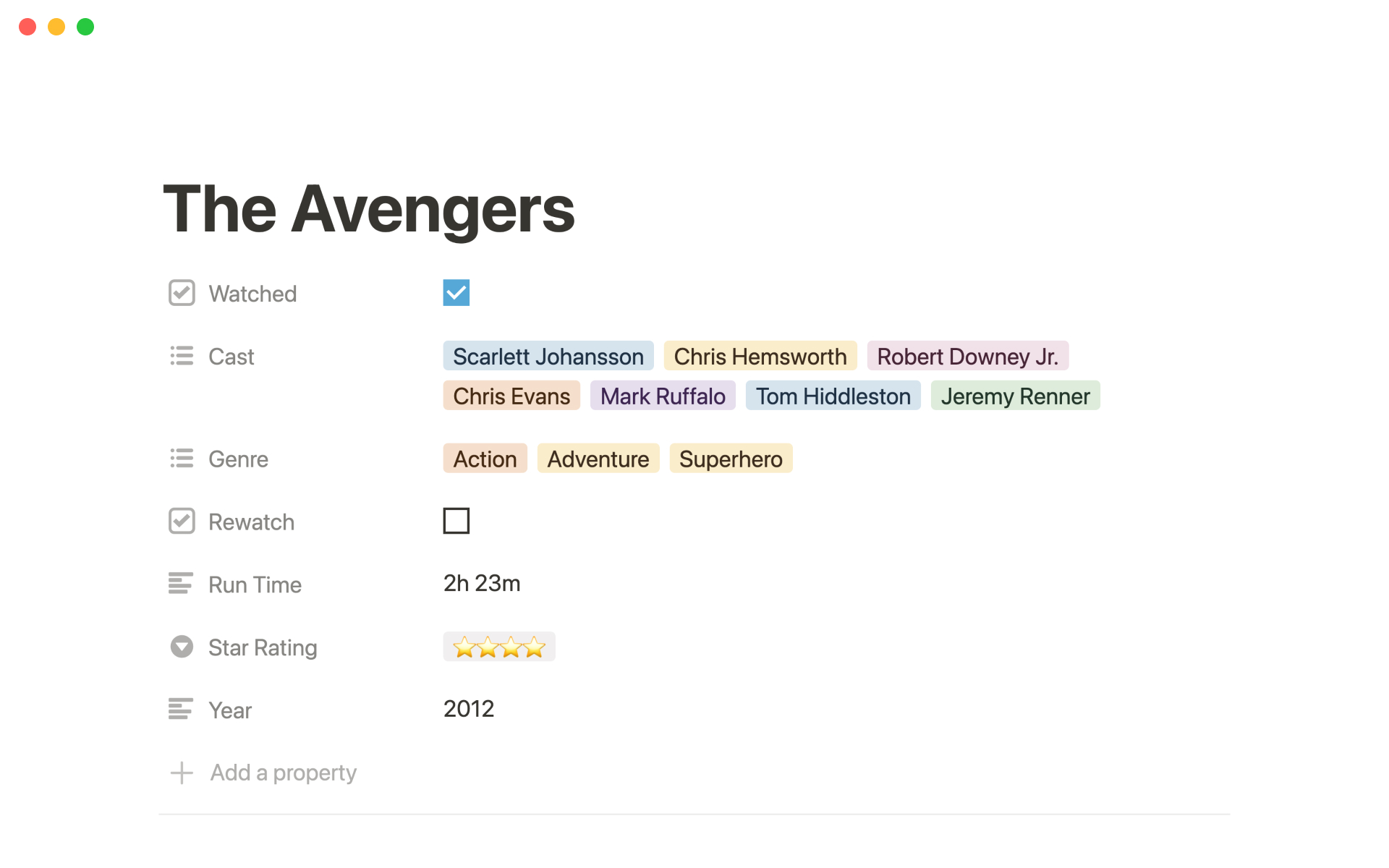Click the Genre multi-select list icon
The image size is (1389, 868).
[182, 459]
